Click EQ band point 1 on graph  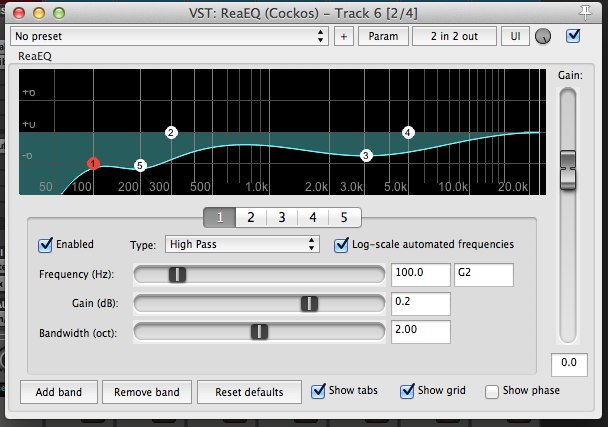click(x=93, y=163)
